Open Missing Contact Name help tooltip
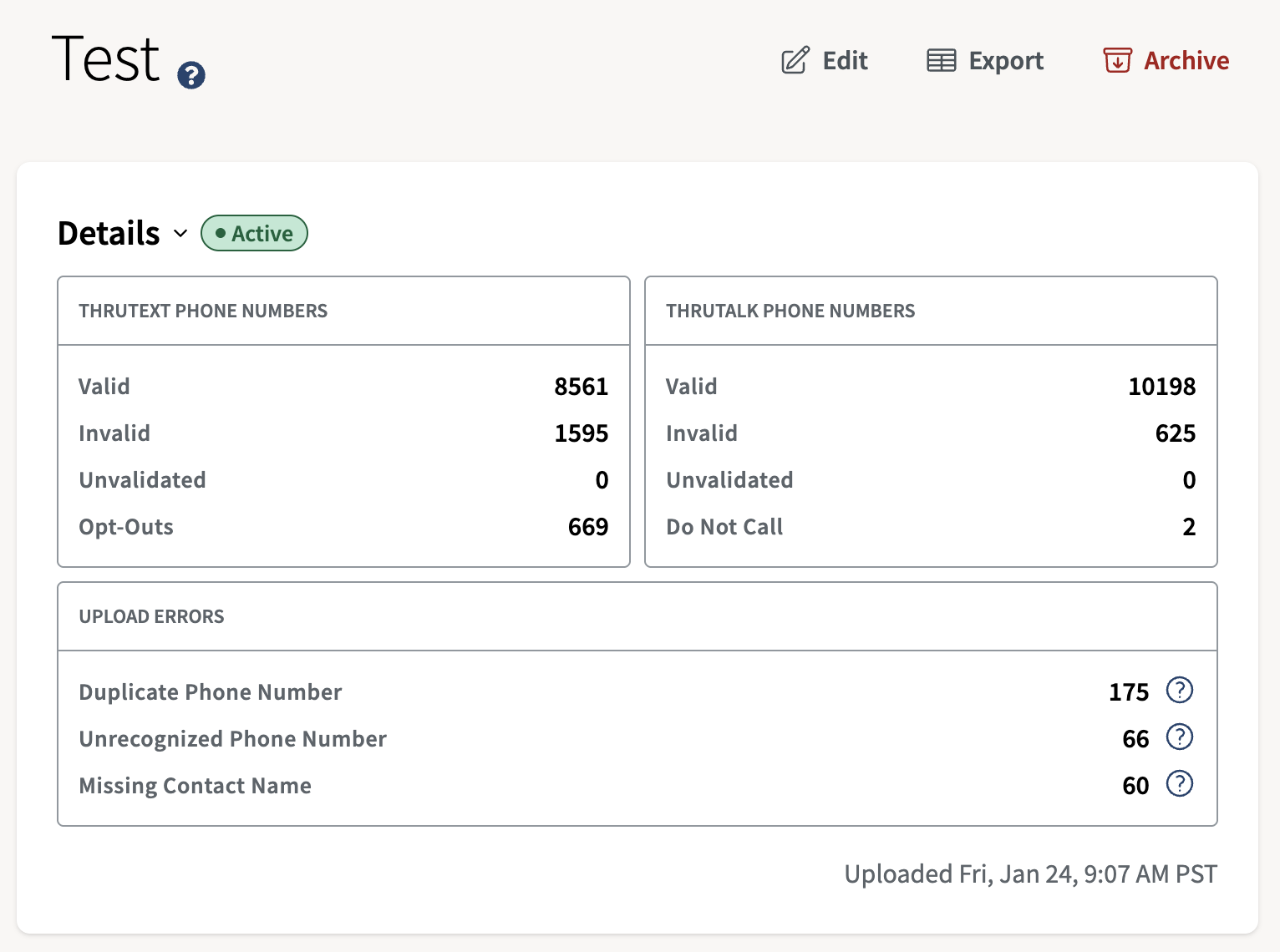Image resolution: width=1280 pixels, height=952 pixels. click(1179, 784)
